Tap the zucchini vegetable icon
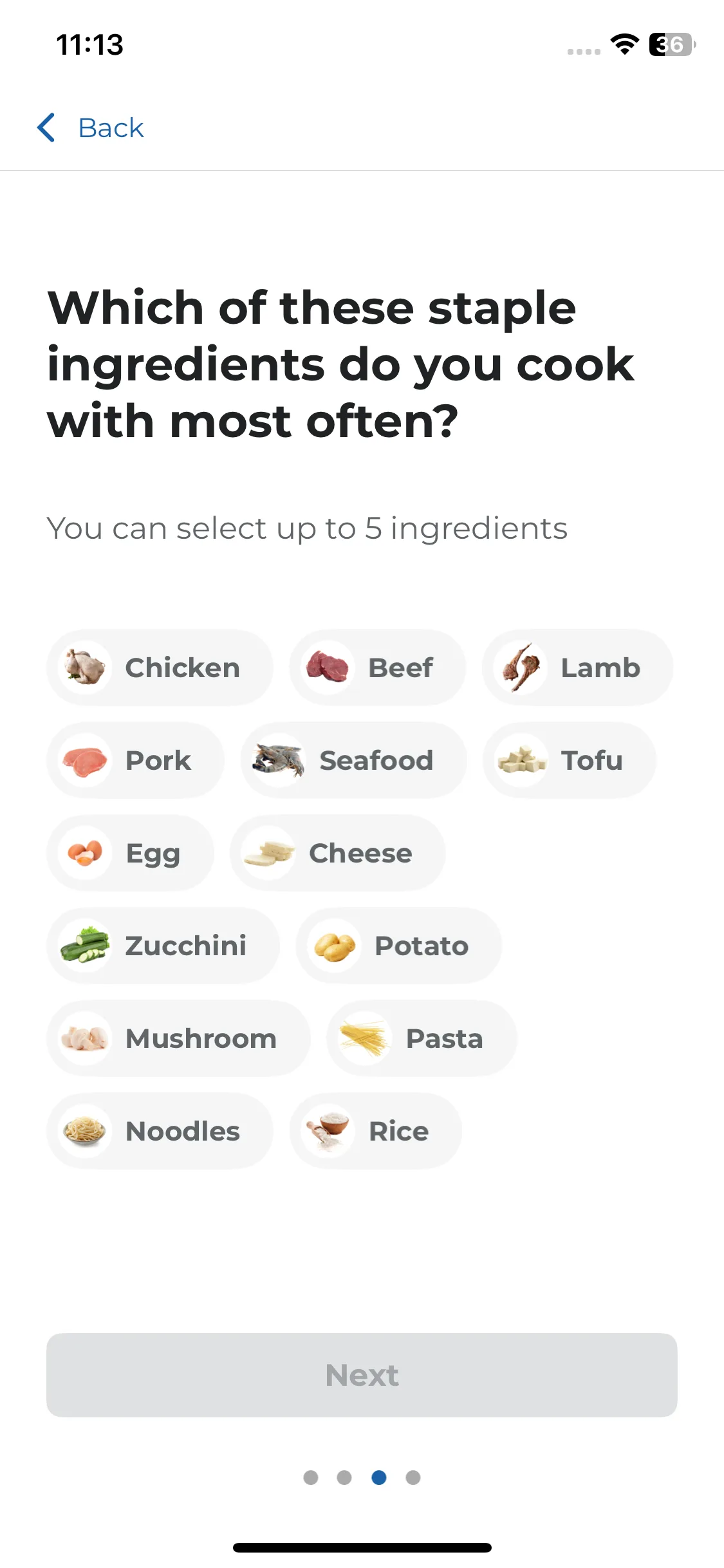Screen dimensions: 724x1568 (x=85, y=946)
